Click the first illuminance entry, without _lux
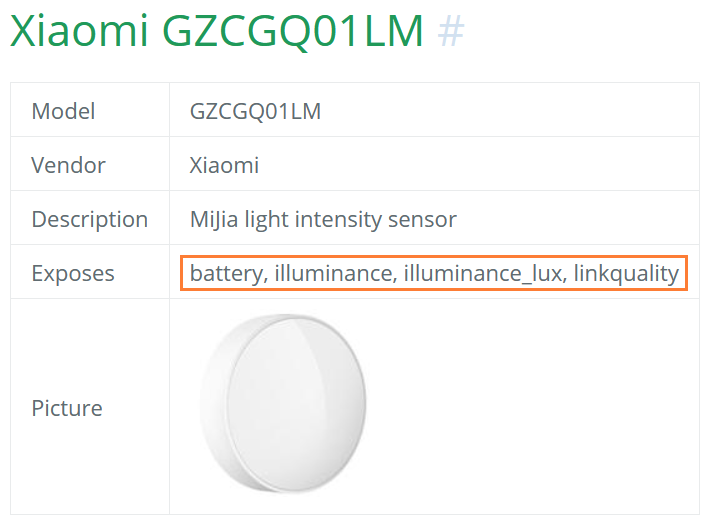This screenshot has width=704, height=519. point(334,273)
